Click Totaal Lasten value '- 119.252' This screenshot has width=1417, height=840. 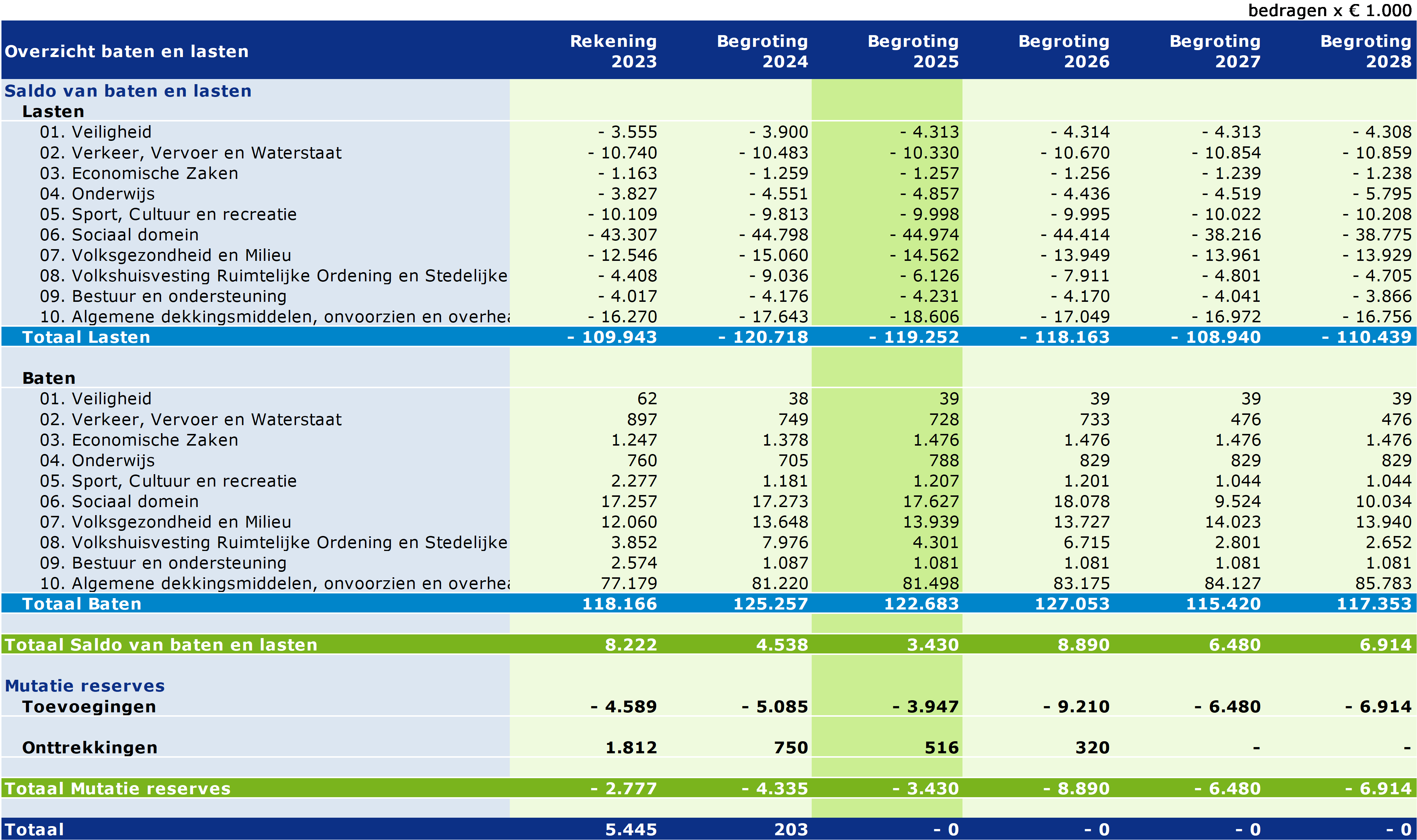(914, 337)
